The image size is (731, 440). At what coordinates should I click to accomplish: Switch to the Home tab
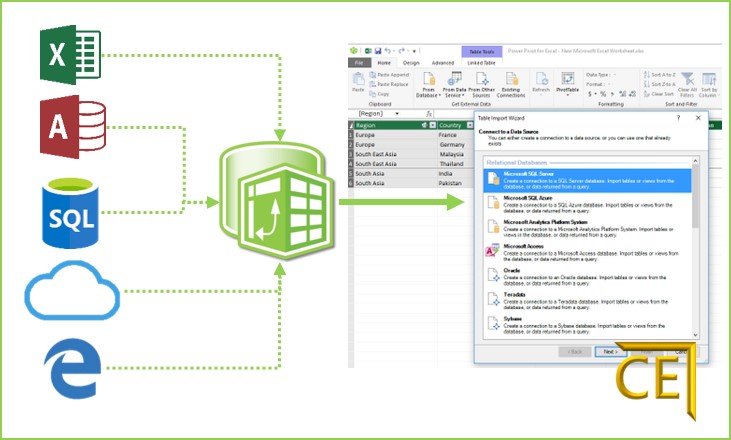[x=384, y=63]
